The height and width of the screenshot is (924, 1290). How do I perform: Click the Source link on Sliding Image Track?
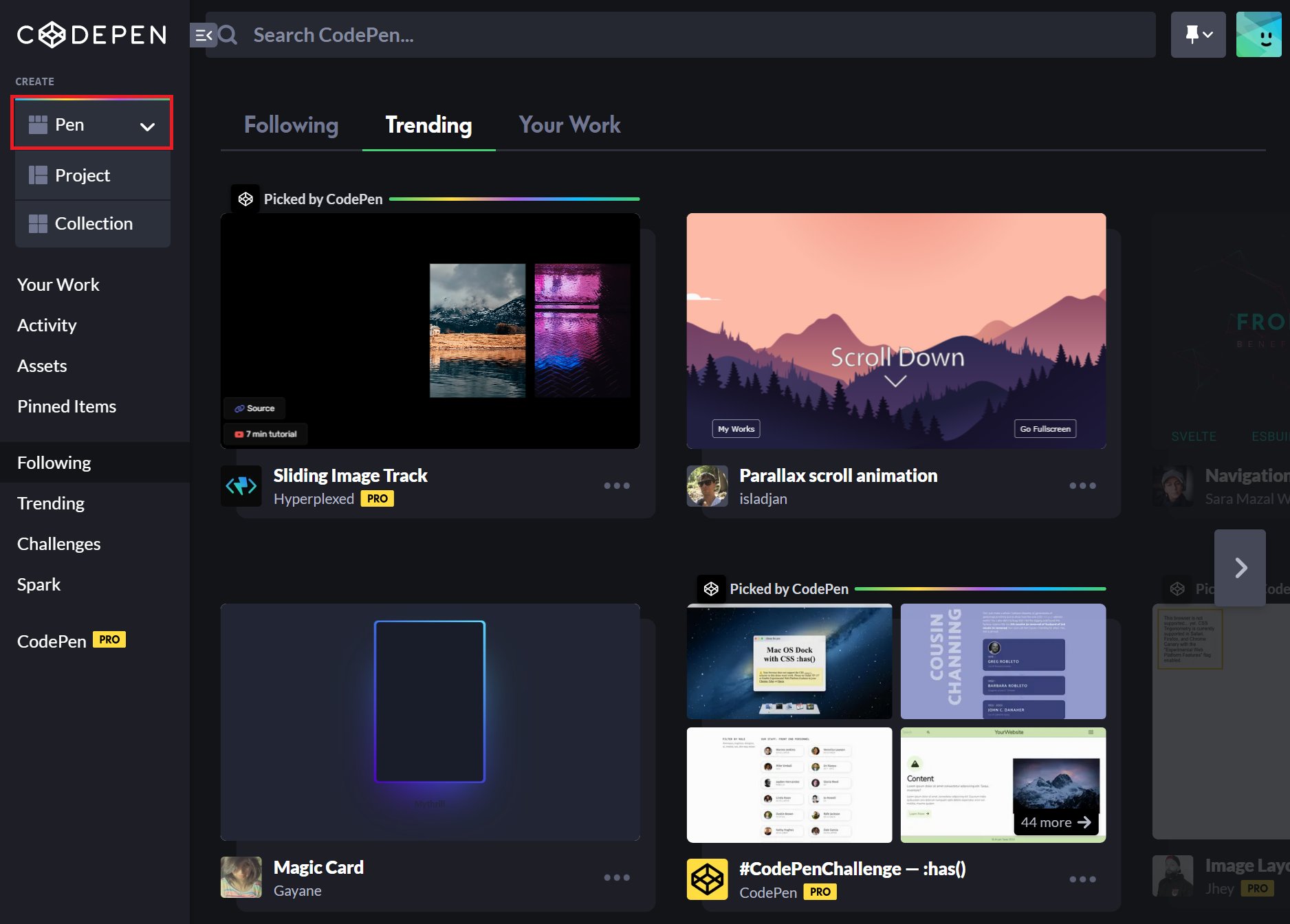254,408
